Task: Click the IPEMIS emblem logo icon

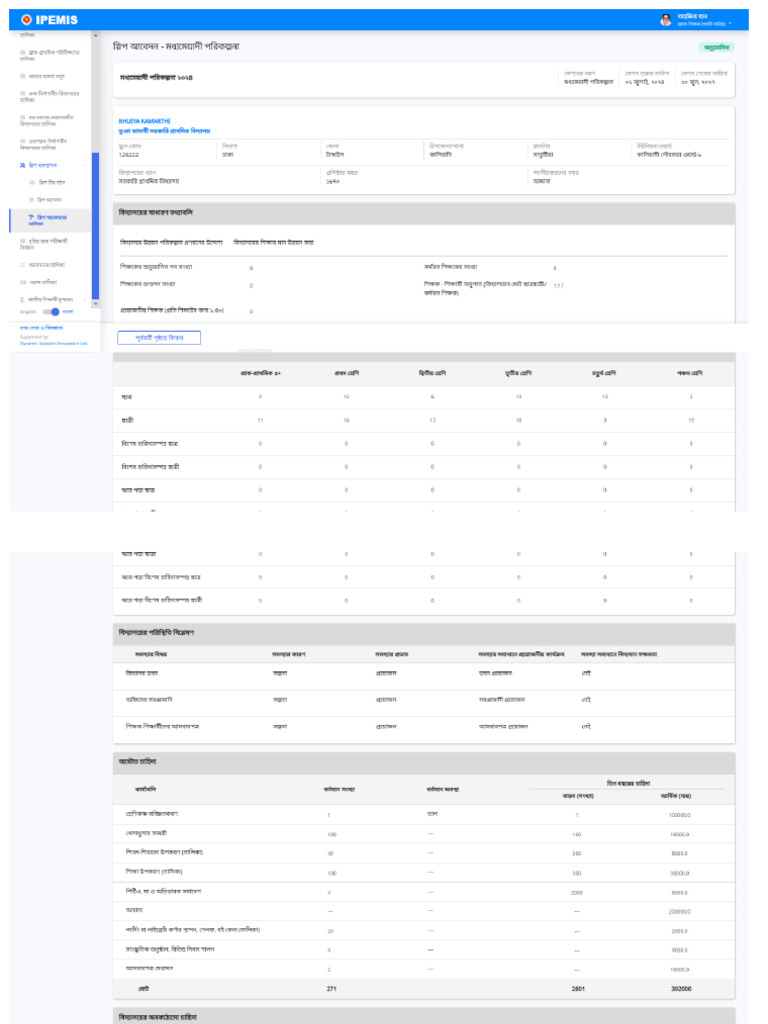Action: tap(26, 20)
